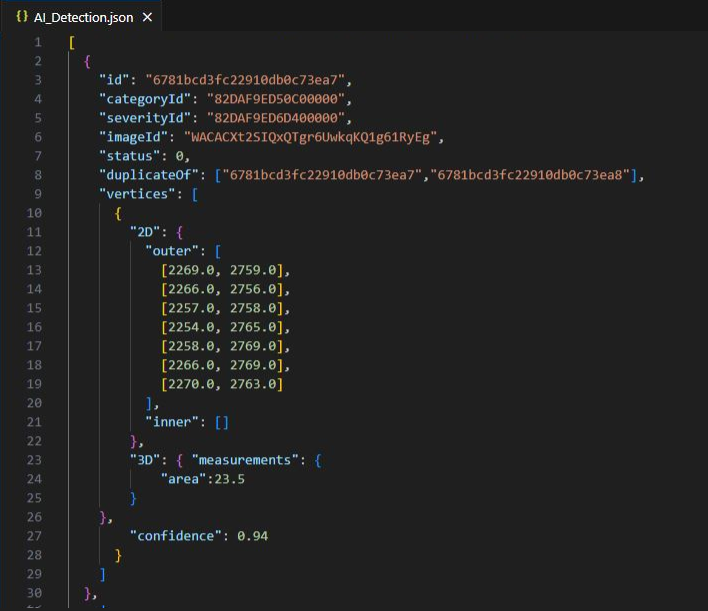Click the "measurements" key
The width and height of the screenshot is (708, 611).
click(x=245, y=460)
